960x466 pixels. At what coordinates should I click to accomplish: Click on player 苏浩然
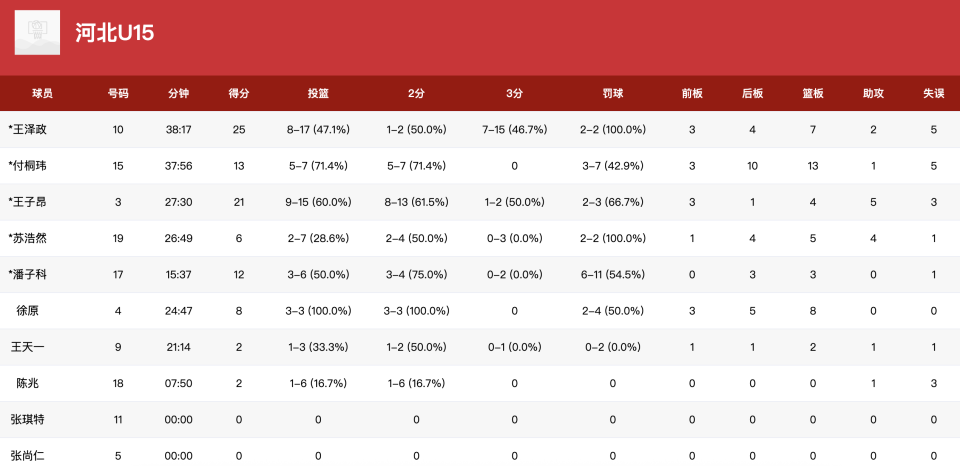tap(28, 238)
